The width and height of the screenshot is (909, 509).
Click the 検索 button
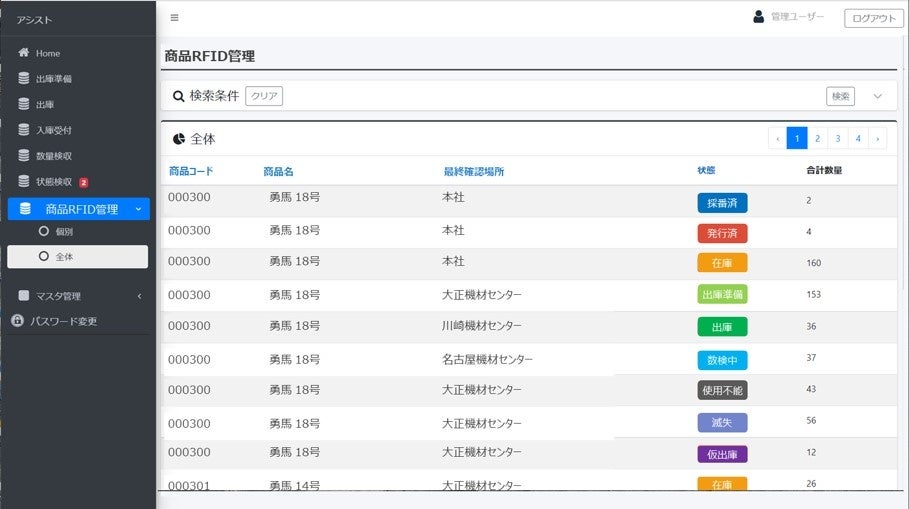[840, 96]
